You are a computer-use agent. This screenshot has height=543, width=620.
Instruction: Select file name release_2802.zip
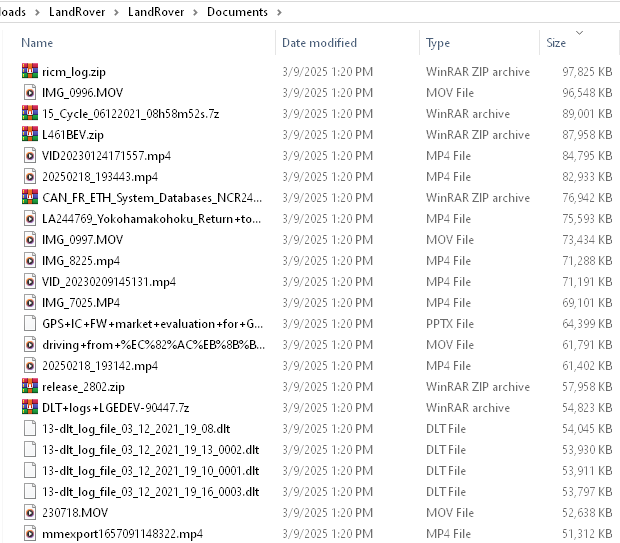point(83,387)
